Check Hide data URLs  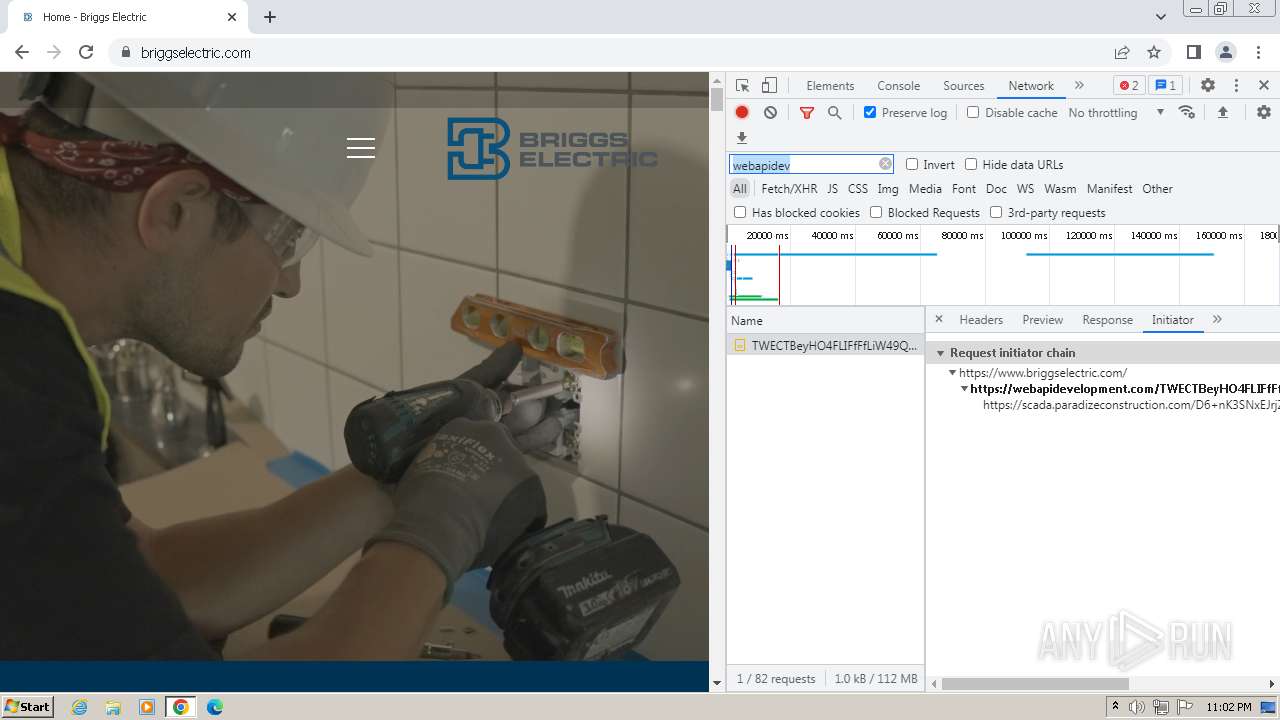(x=971, y=164)
